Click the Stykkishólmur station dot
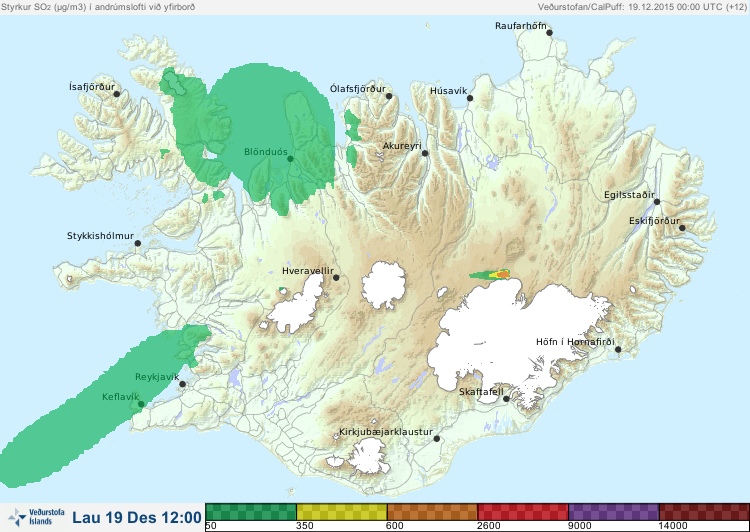Image resolution: width=750 pixels, height=532 pixels. coord(138,244)
